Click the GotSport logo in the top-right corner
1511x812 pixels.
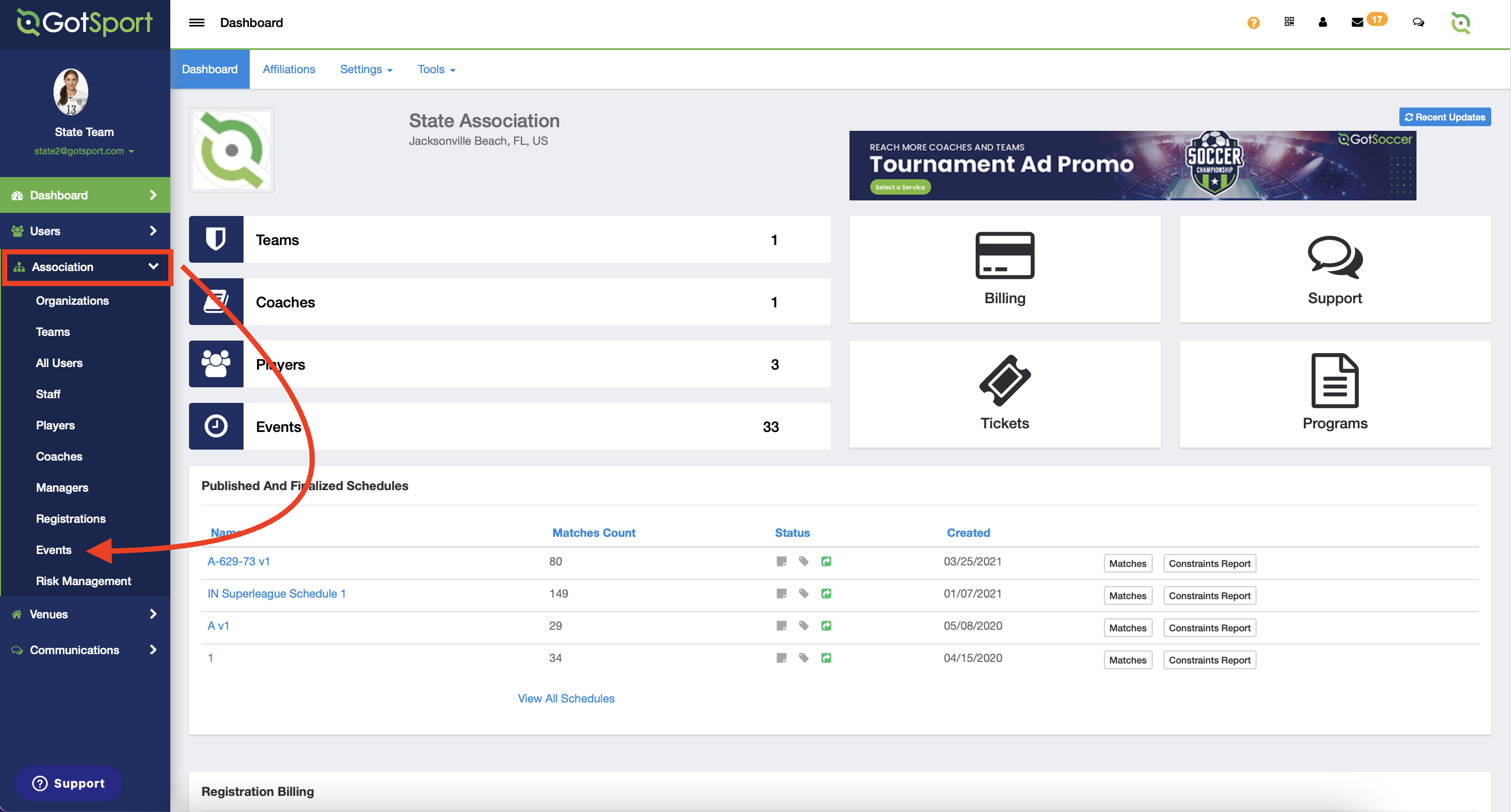(1461, 22)
